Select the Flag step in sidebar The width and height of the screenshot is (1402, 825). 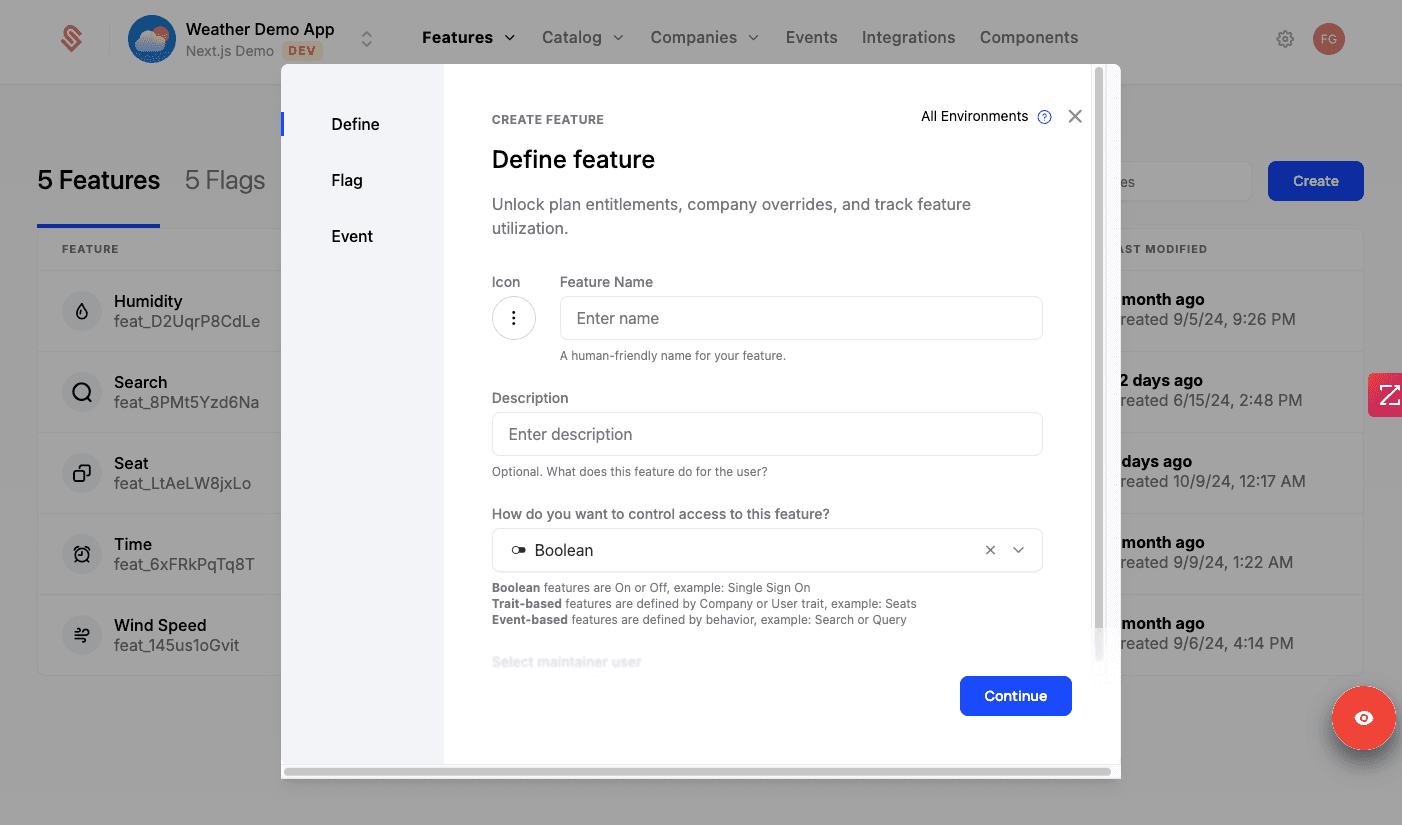point(347,180)
